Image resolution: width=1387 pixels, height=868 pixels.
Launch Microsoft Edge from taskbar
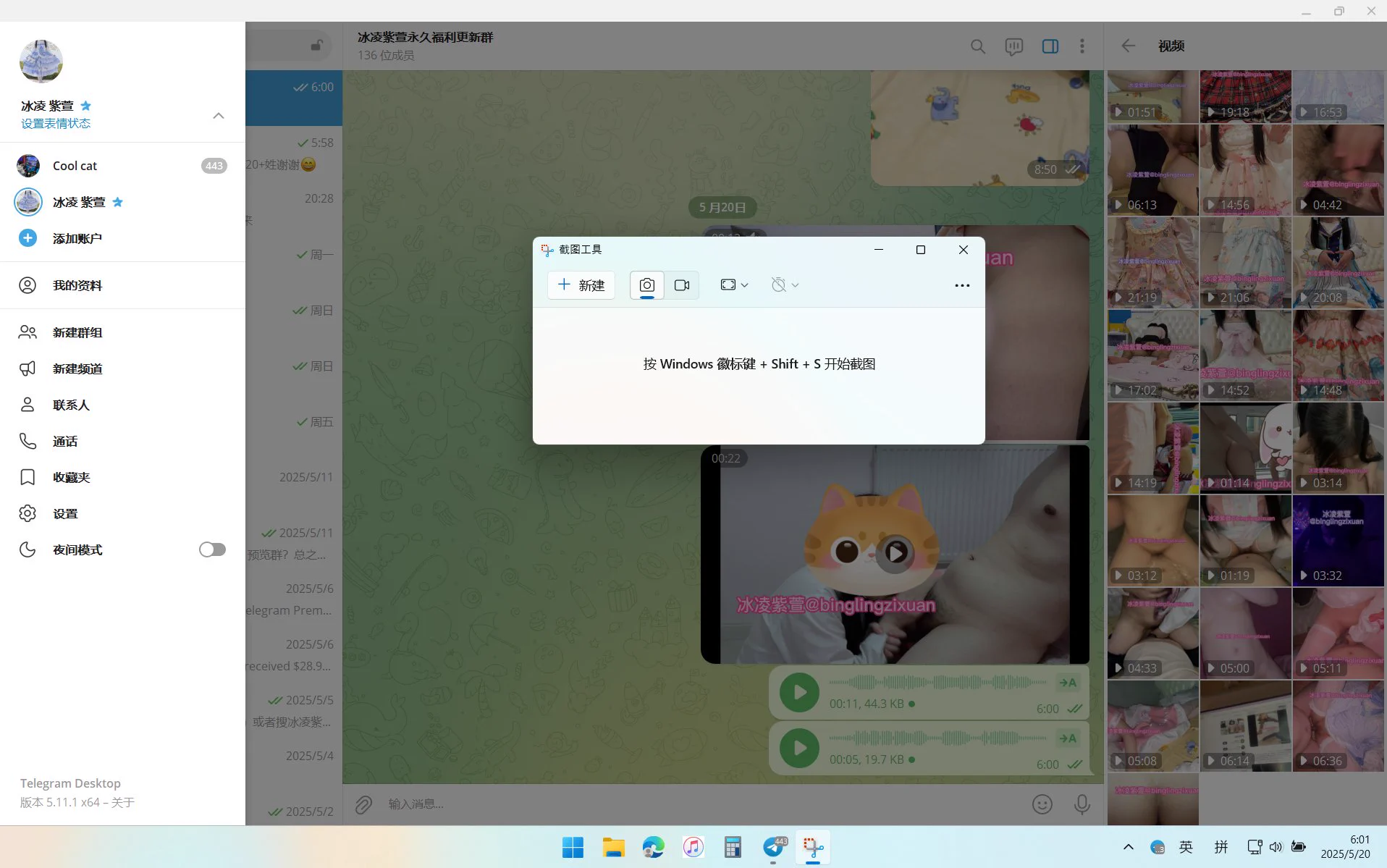tap(653, 847)
